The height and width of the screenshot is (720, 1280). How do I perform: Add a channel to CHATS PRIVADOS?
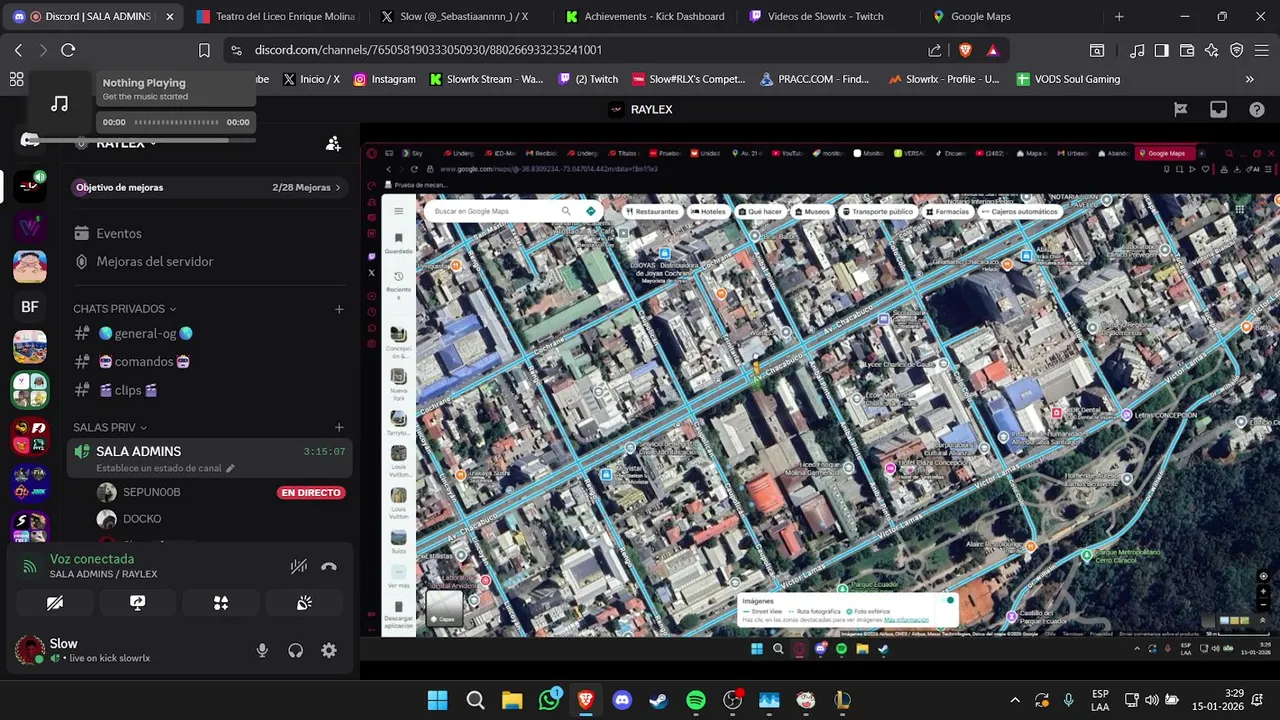click(x=339, y=309)
